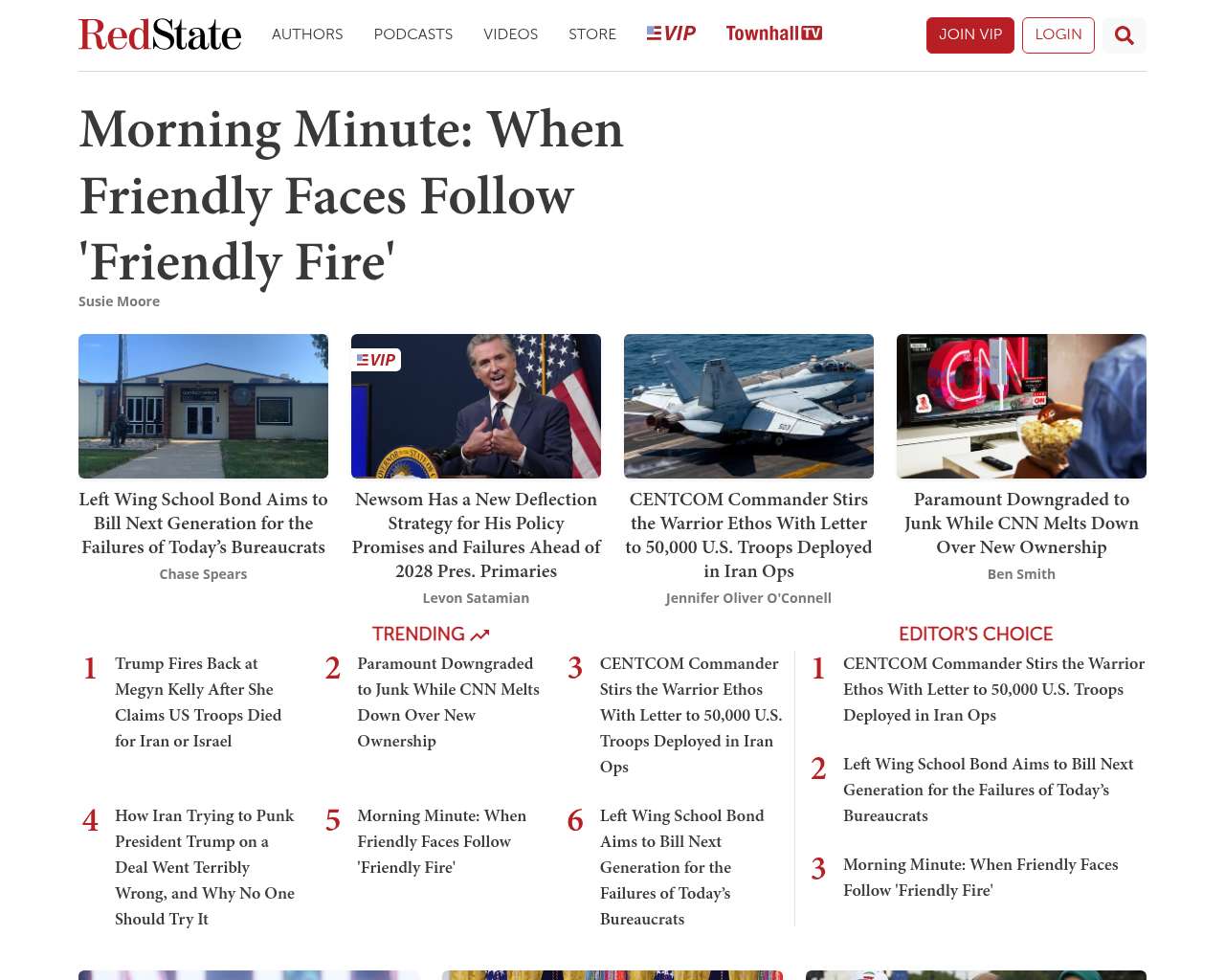Open the CNN popcorn article thumbnail
The height and width of the screenshot is (980, 1225).
[1021, 406]
